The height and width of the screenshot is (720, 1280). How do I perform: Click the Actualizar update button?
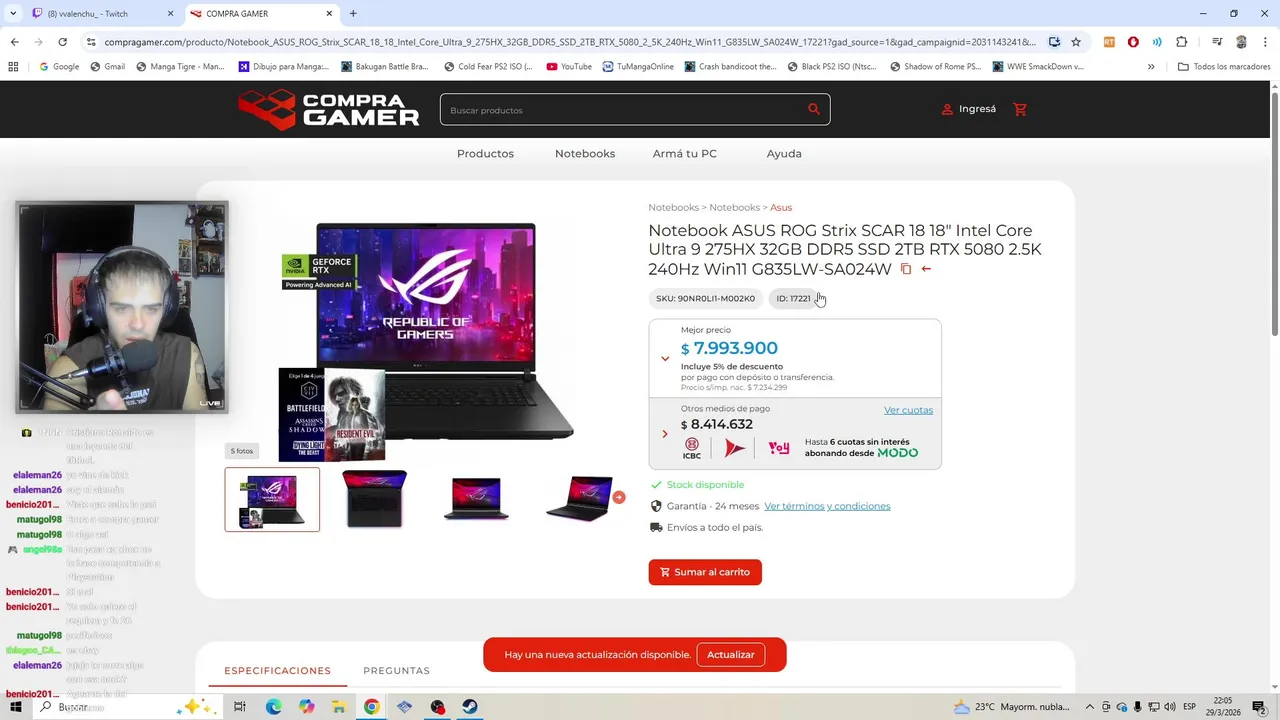[x=731, y=655]
